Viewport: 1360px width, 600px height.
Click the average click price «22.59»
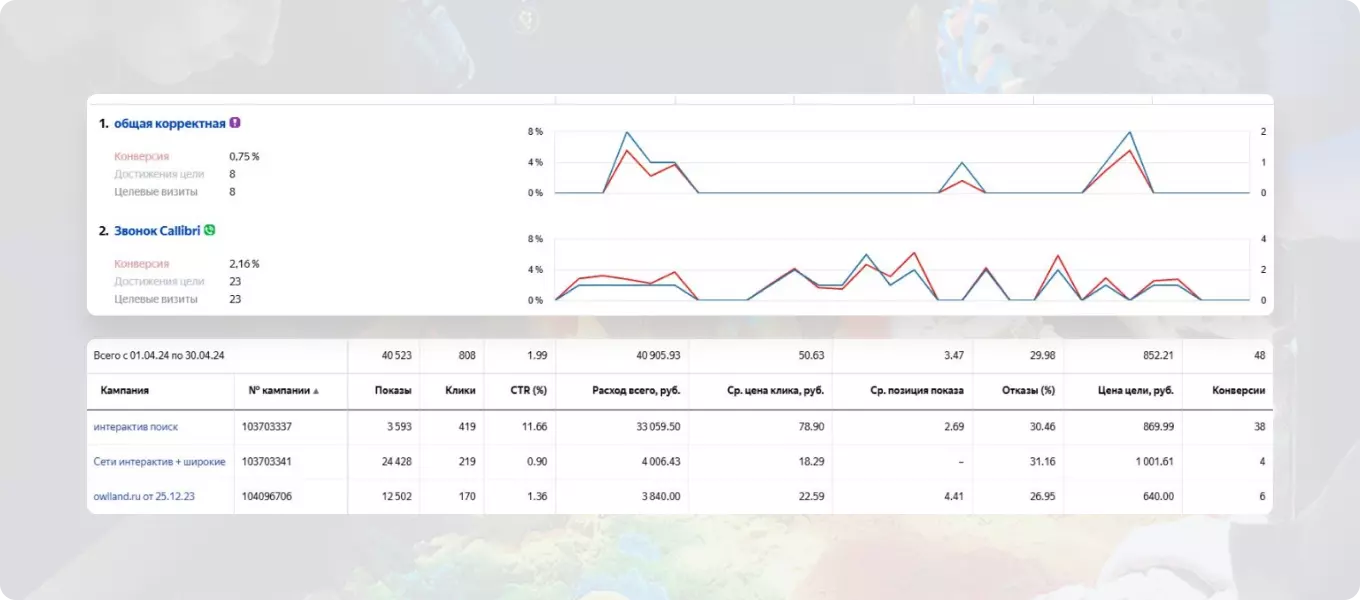click(x=810, y=497)
